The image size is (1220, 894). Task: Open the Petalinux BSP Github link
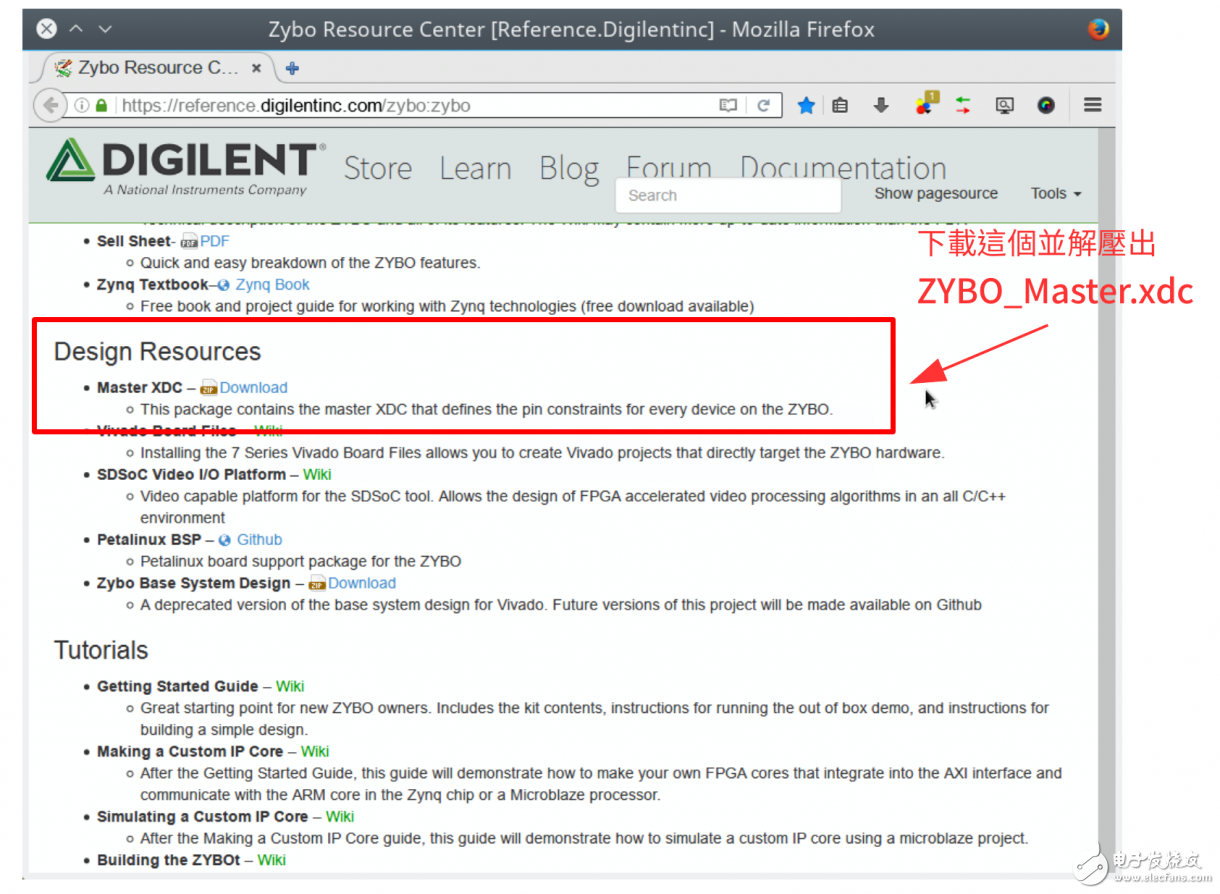(x=259, y=540)
